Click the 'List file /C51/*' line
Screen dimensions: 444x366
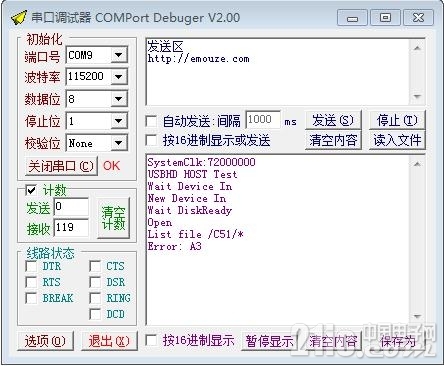[x=196, y=234]
